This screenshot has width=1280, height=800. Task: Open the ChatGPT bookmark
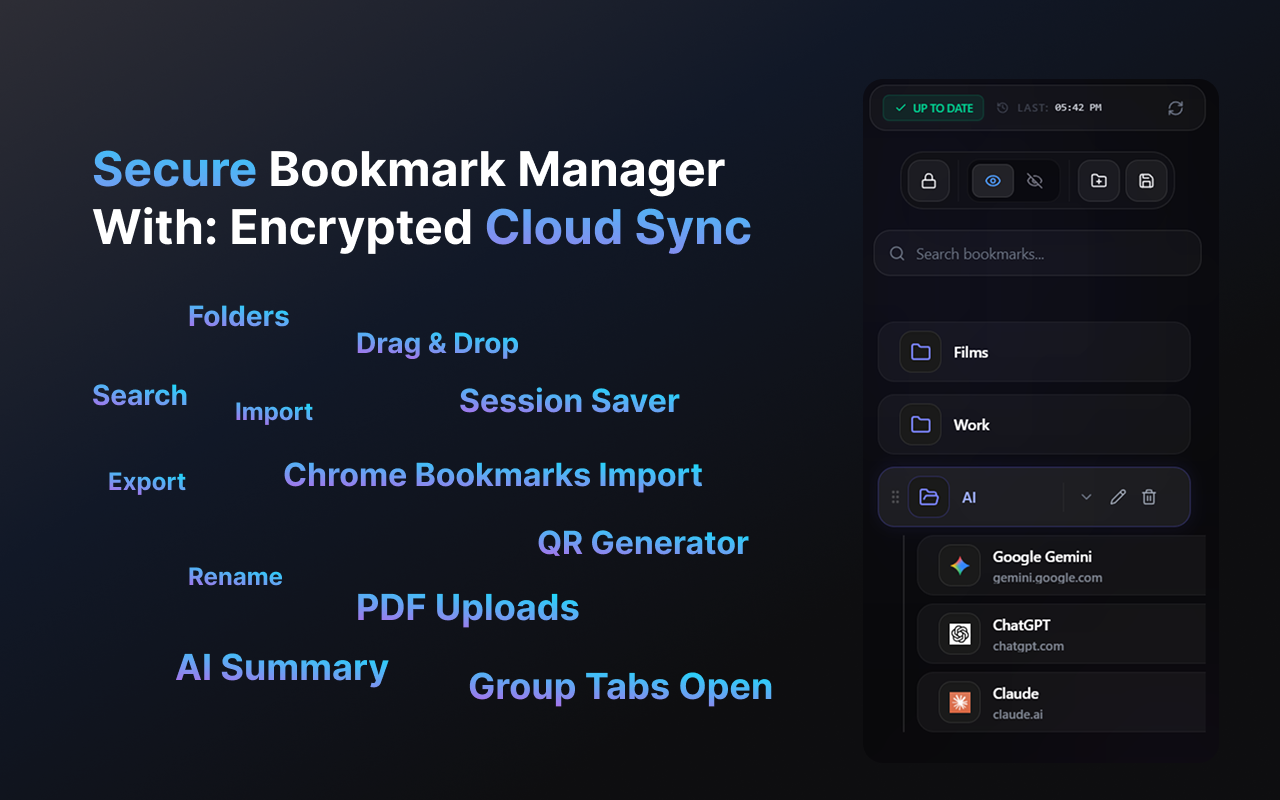pyautogui.click(x=1060, y=634)
